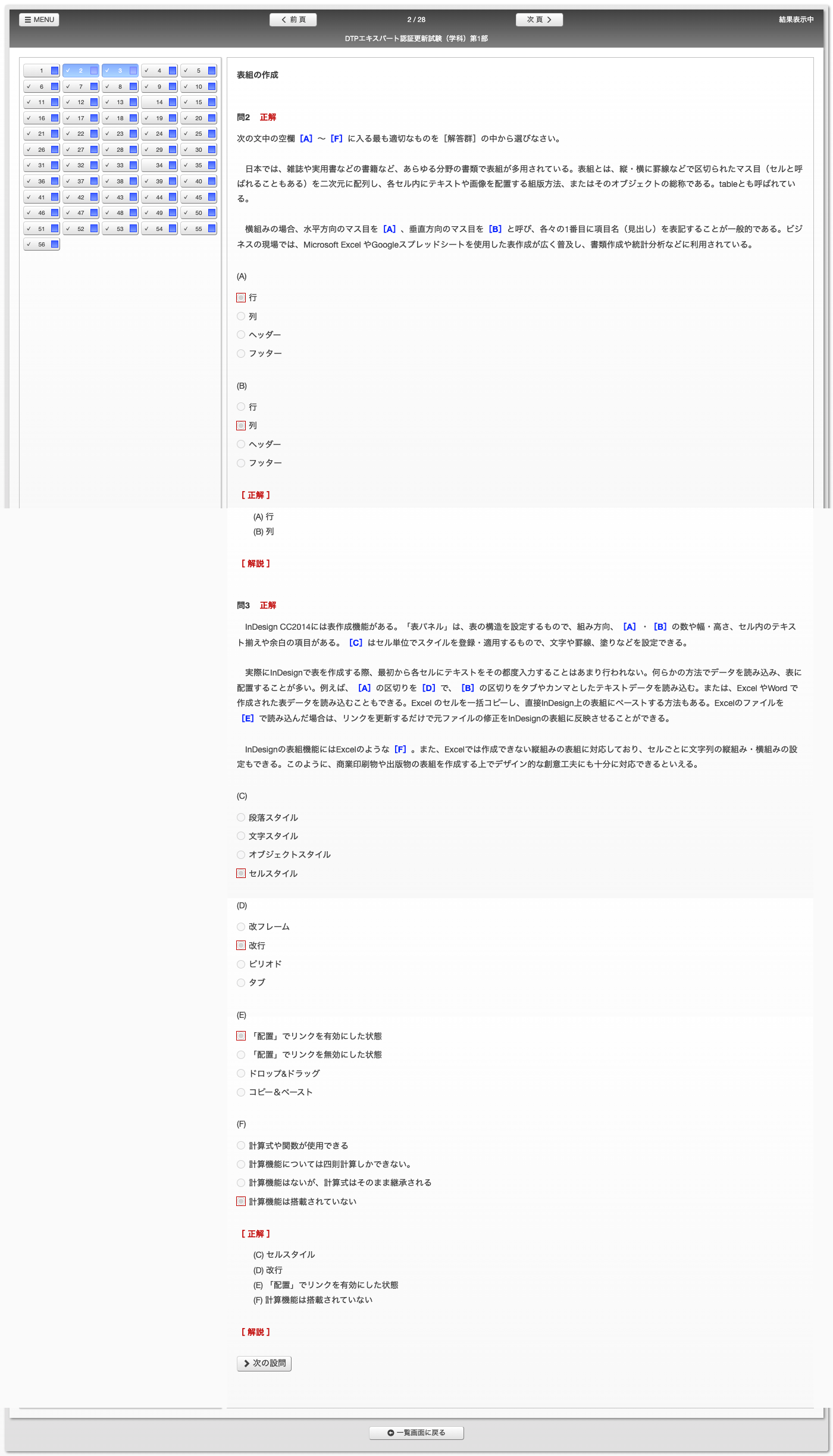Choose 段落スタイル radio for question (C)
Viewport: 833px width, 1456px height.
click(x=241, y=817)
